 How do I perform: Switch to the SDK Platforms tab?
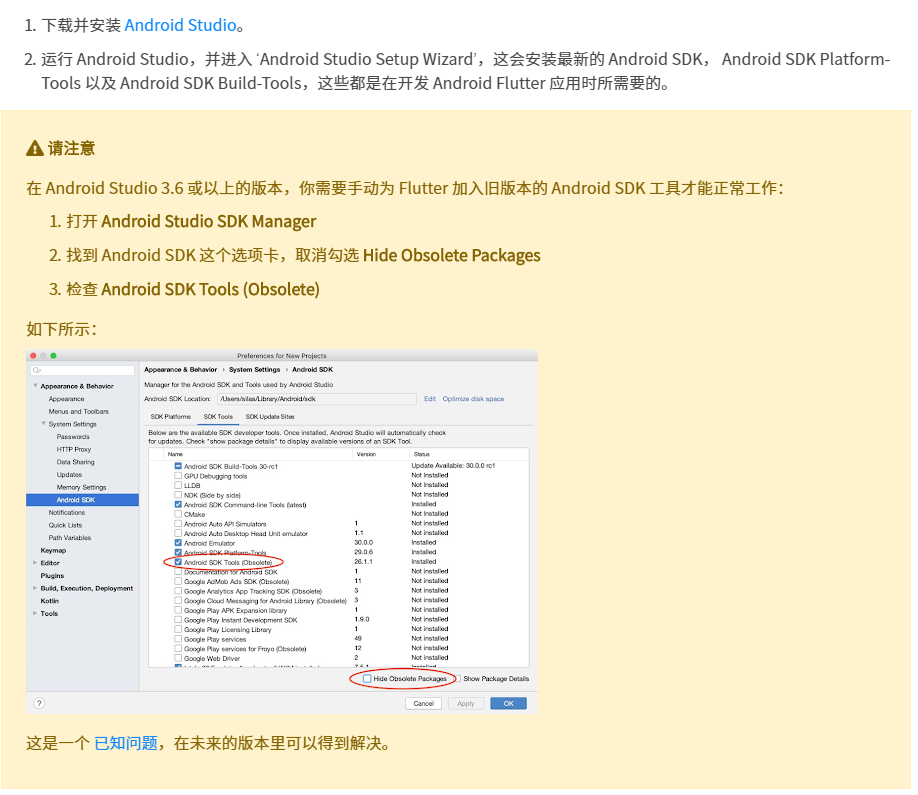[x=170, y=417]
